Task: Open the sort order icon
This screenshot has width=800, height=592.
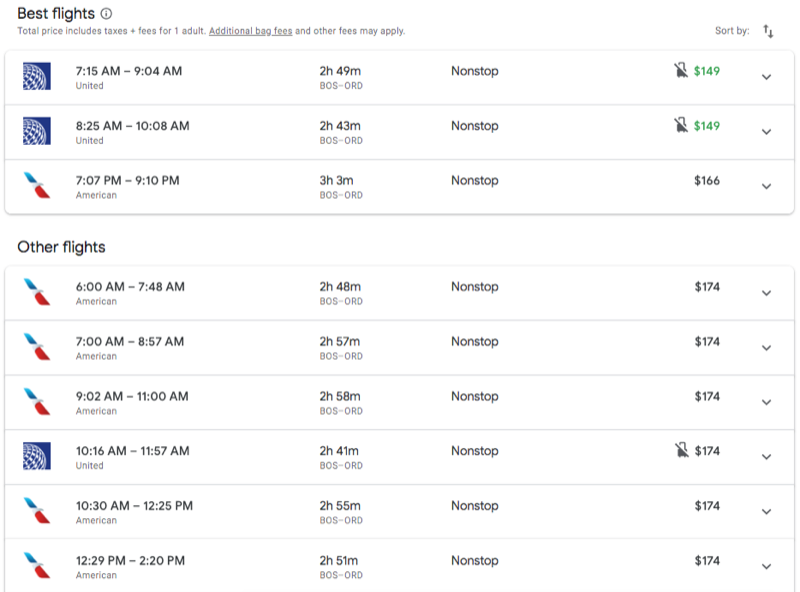Action: 768,31
